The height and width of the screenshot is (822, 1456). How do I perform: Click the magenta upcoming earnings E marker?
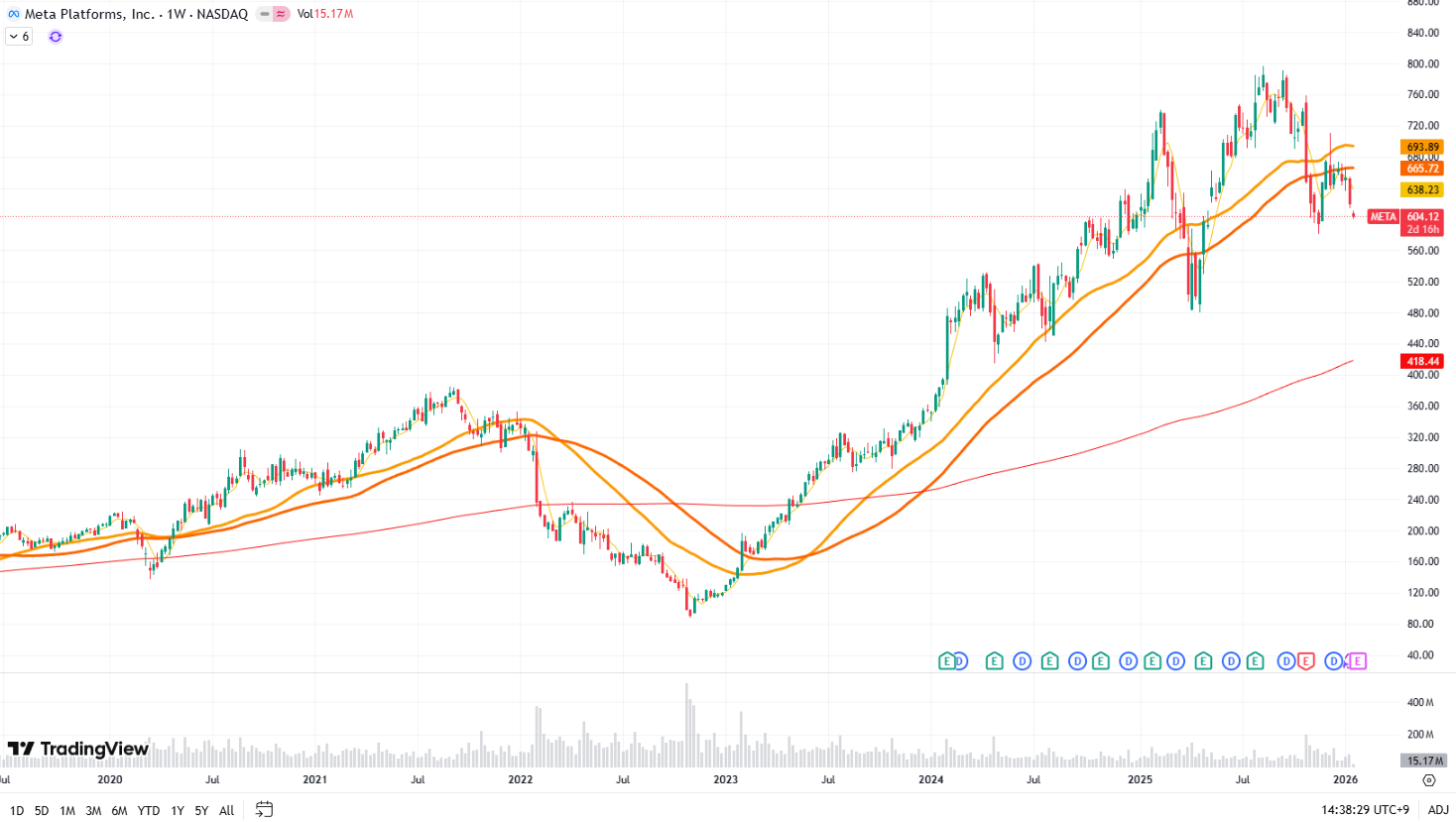1358,661
